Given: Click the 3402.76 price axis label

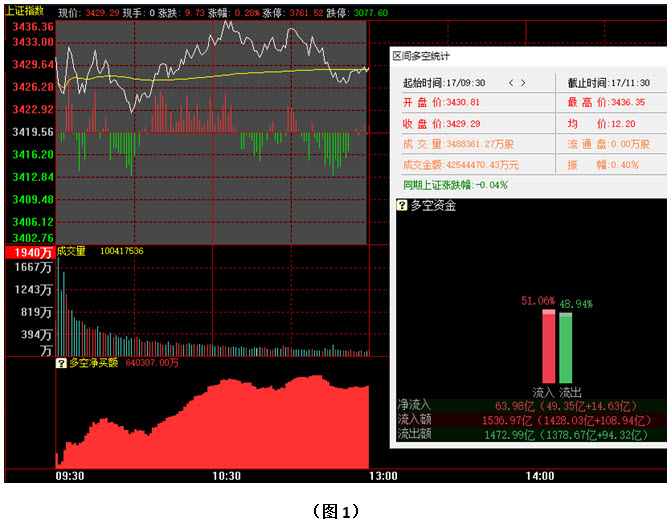Looking at the screenshot, I should (33, 238).
